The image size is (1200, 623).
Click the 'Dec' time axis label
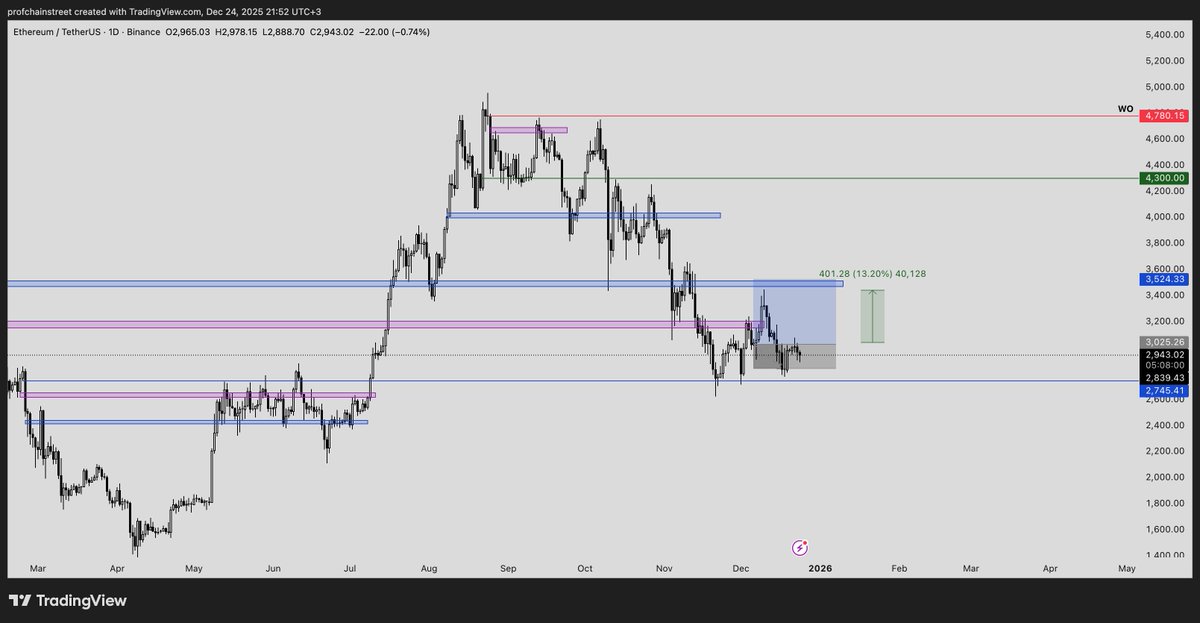741,568
